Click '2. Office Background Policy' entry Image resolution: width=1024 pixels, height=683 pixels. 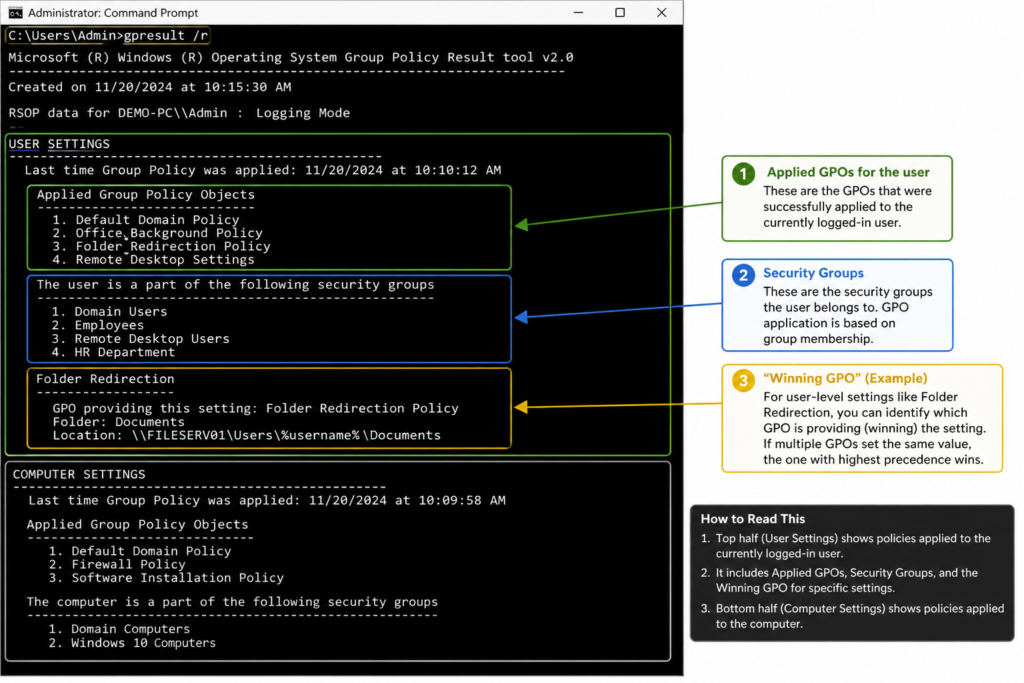(x=157, y=233)
